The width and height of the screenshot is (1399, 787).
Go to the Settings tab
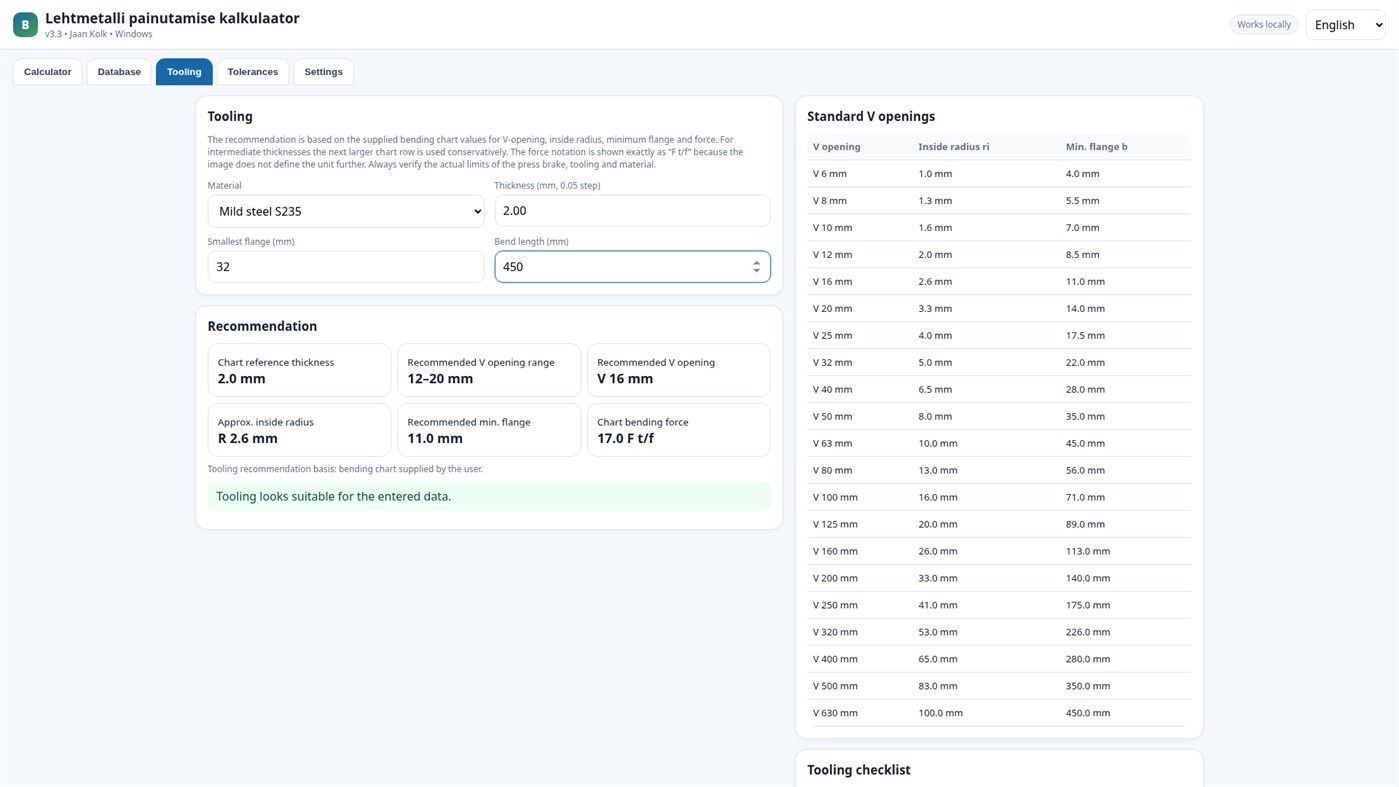323,72
